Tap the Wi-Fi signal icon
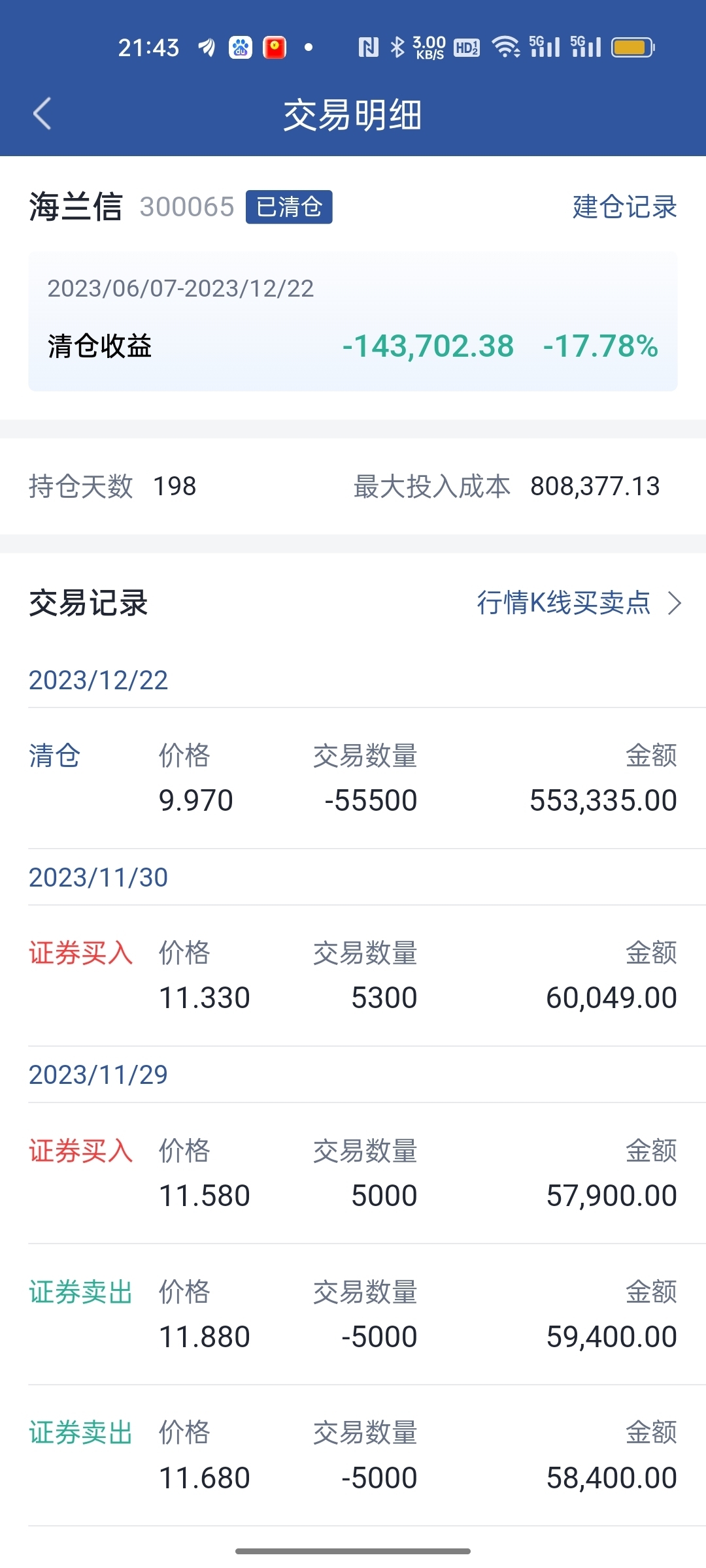The height and width of the screenshot is (1568, 706). [505, 47]
